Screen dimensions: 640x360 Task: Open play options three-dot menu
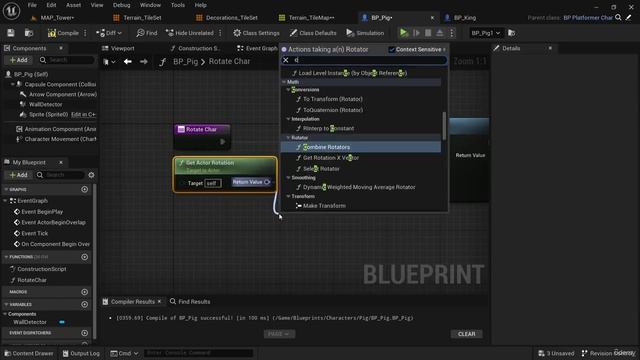tap(452, 33)
